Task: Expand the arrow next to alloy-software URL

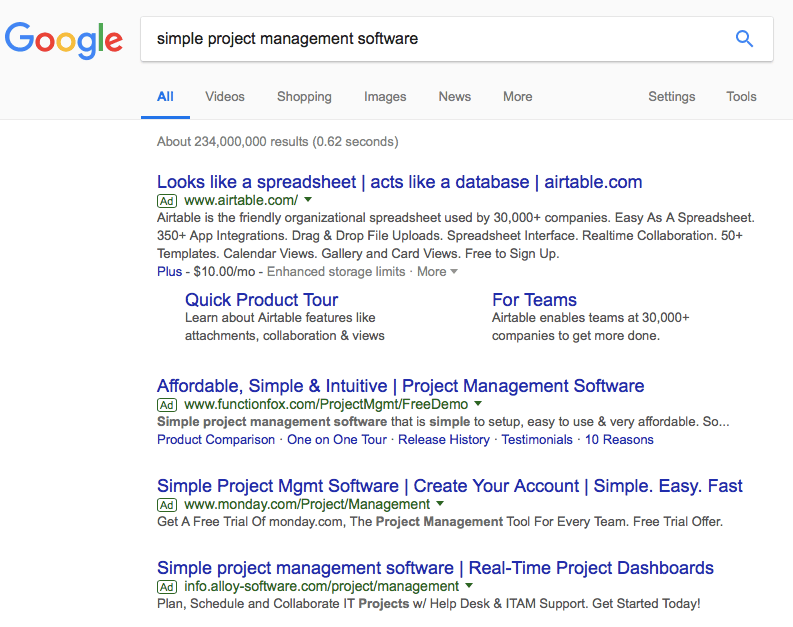Action: pyautogui.click(x=469, y=586)
